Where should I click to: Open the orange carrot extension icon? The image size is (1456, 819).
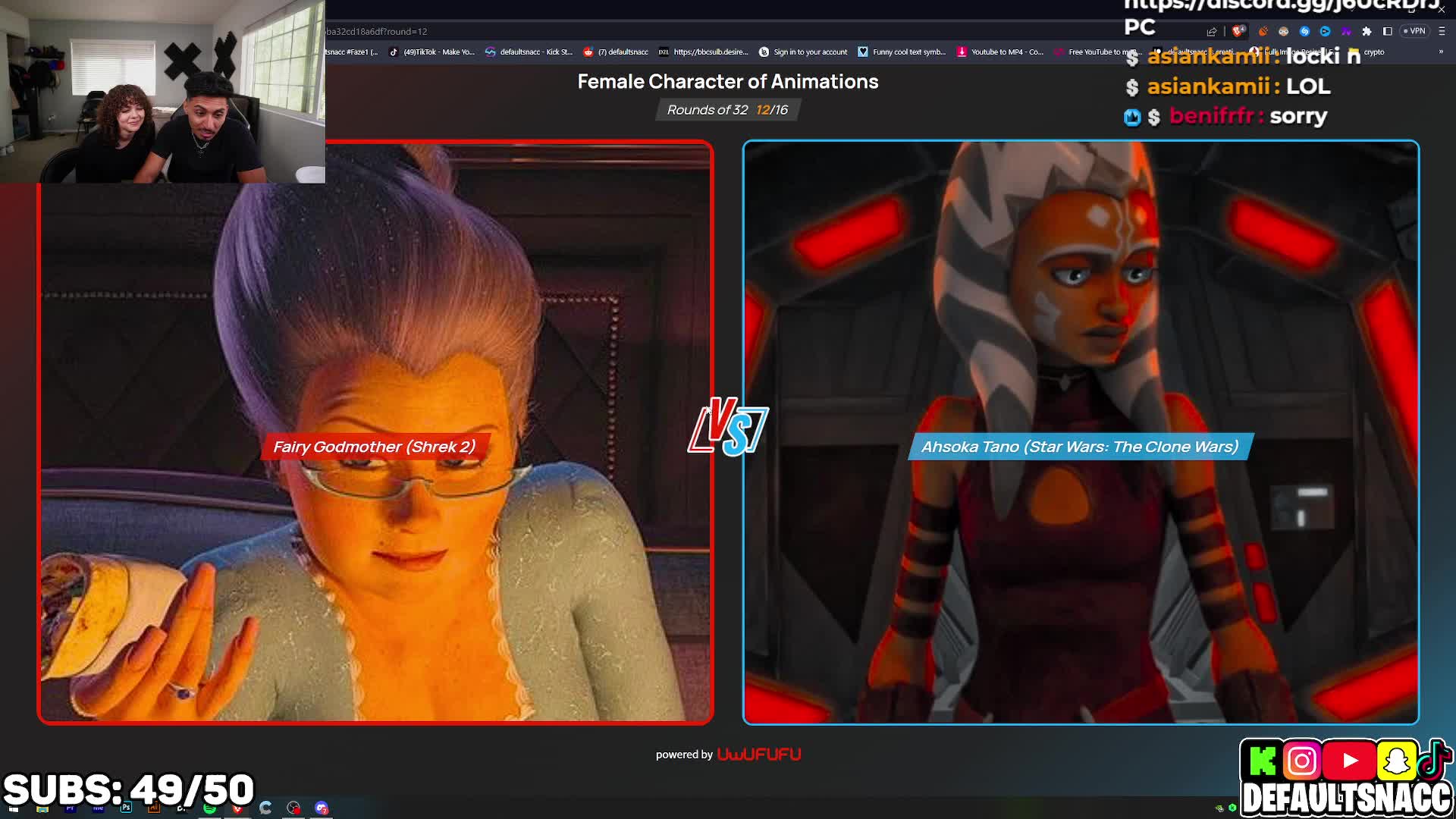[1263, 31]
